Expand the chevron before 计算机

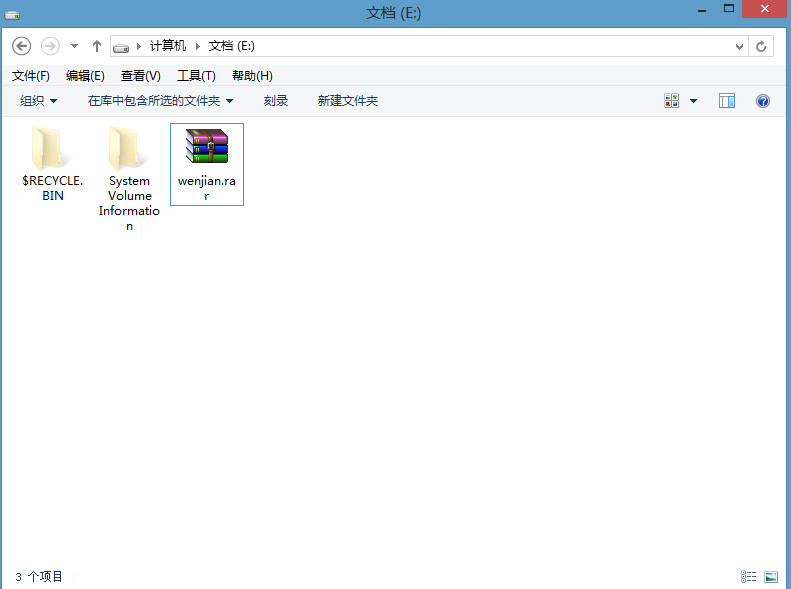[x=139, y=46]
